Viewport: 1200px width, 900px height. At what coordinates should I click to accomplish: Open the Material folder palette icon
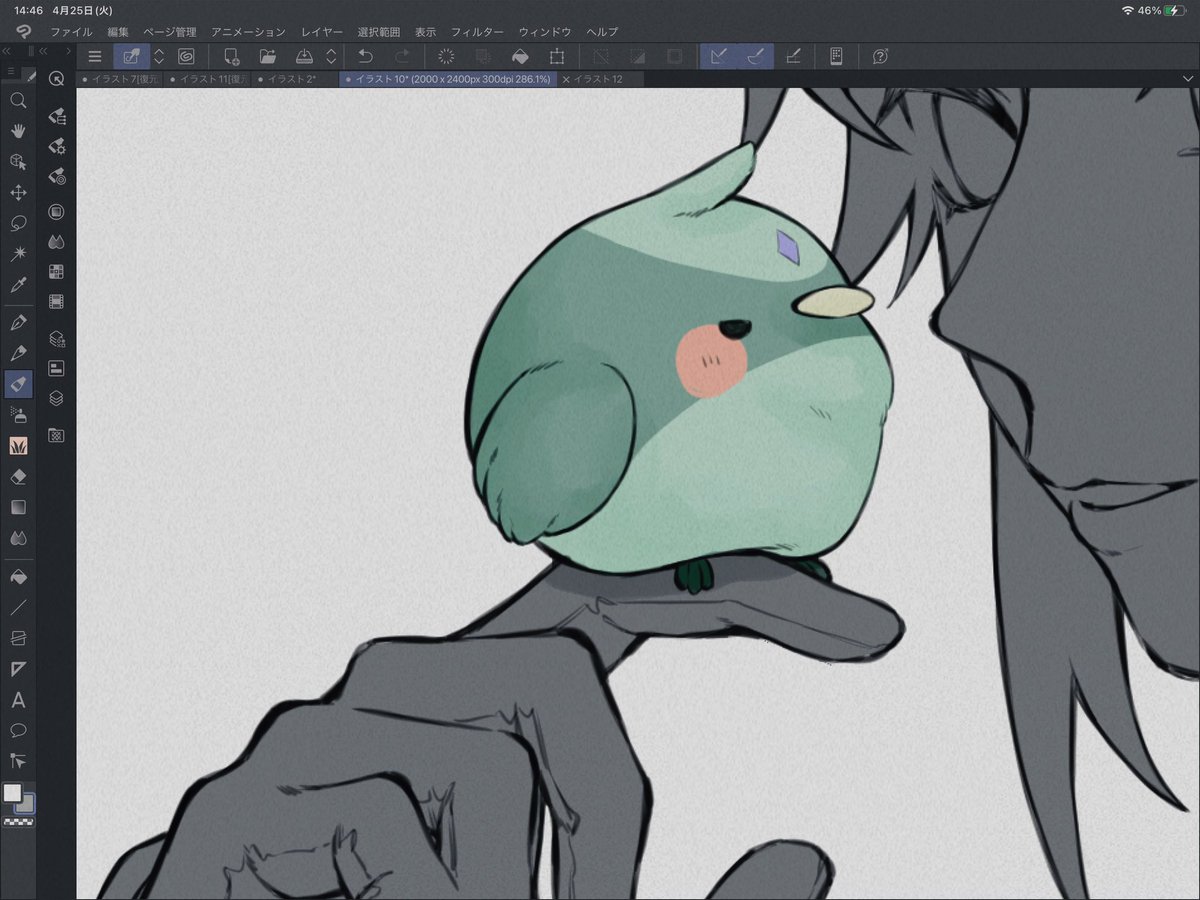coord(57,435)
